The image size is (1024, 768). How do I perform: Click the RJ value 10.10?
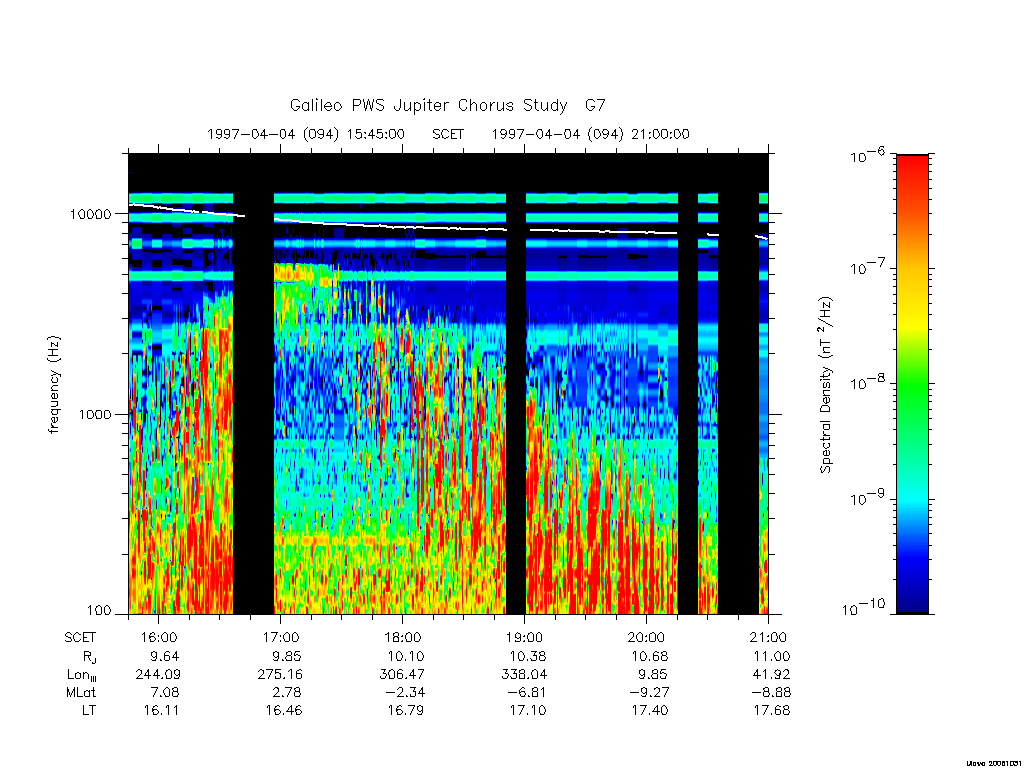pos(406,656)
